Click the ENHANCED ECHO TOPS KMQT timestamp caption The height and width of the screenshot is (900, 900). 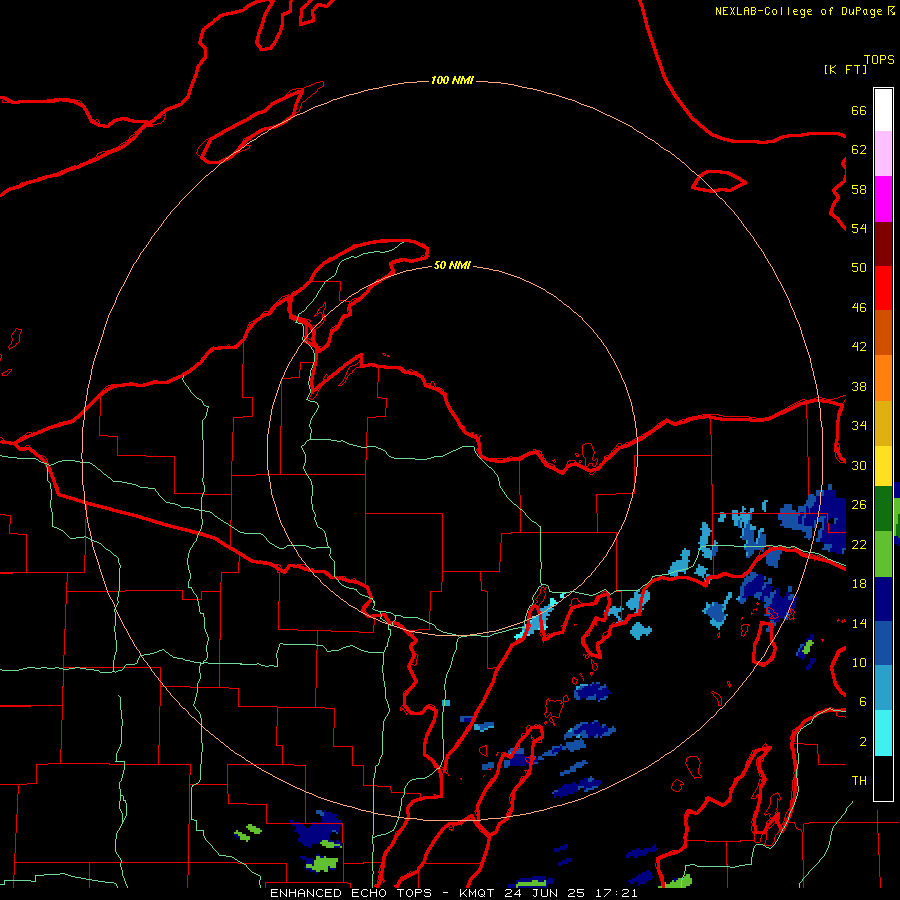[454, 893]
